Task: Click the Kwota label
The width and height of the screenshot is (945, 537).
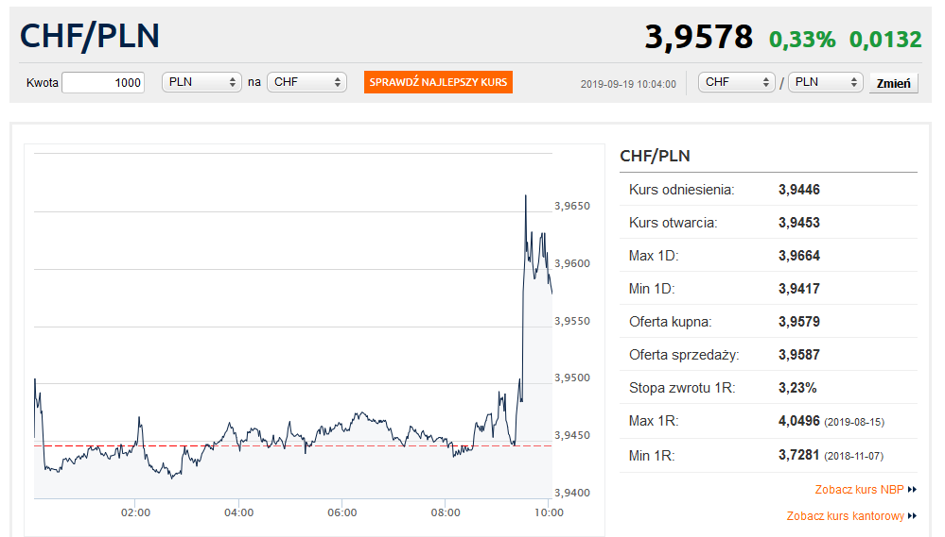Action: [42, 83]
